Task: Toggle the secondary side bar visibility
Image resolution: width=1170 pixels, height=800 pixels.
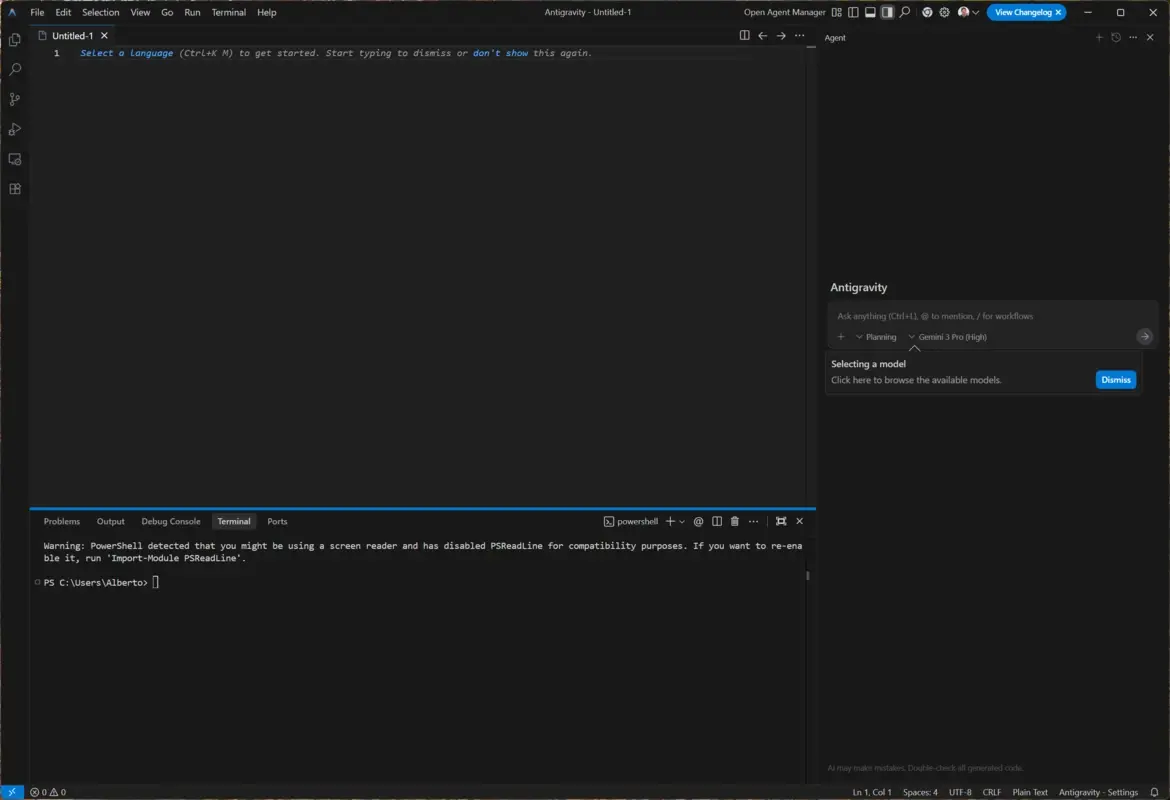Action: [886, 12]
